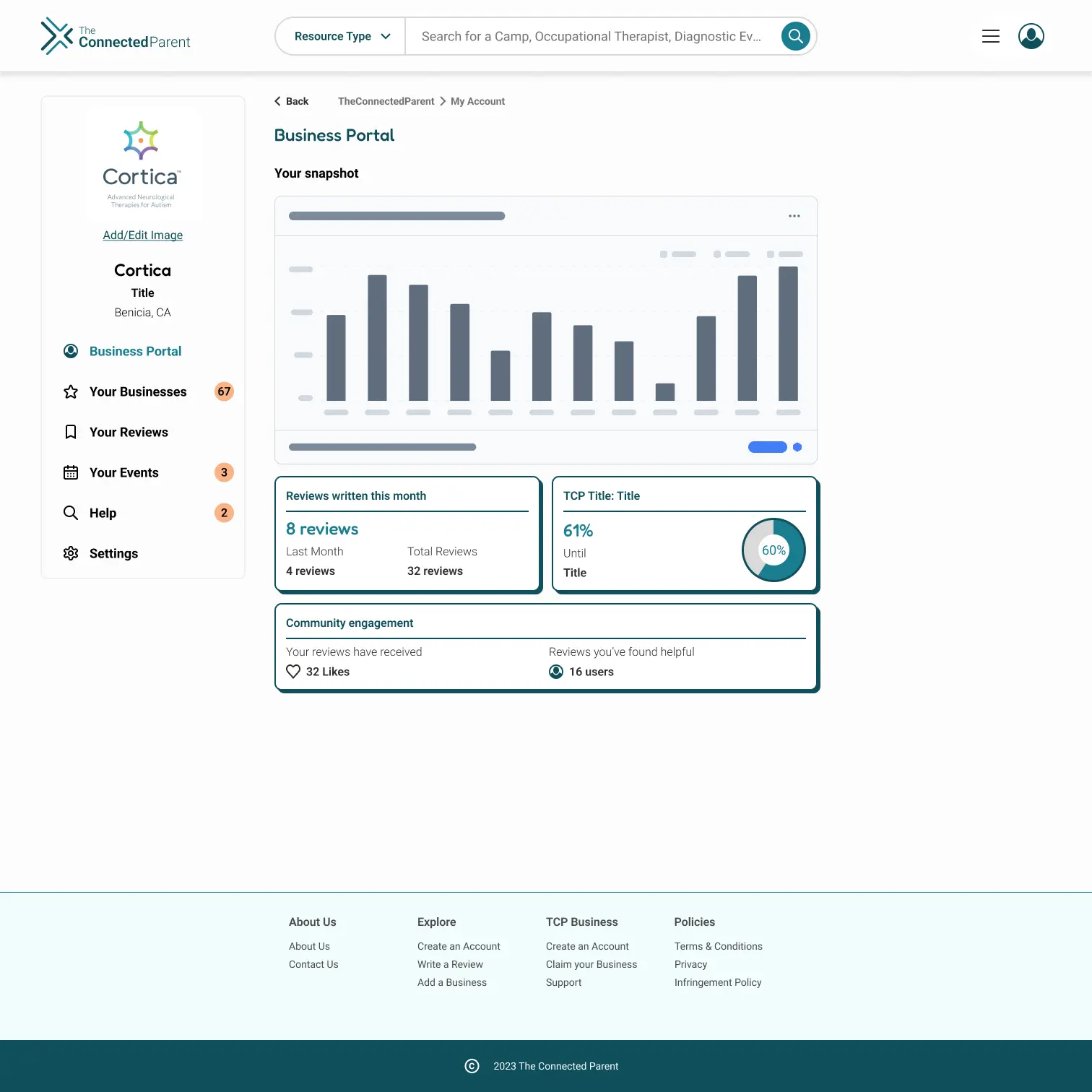Viewport: 1092px width, 1092px height.
Task: Open the Add/Edit Image link
Action: pos(142,235)
